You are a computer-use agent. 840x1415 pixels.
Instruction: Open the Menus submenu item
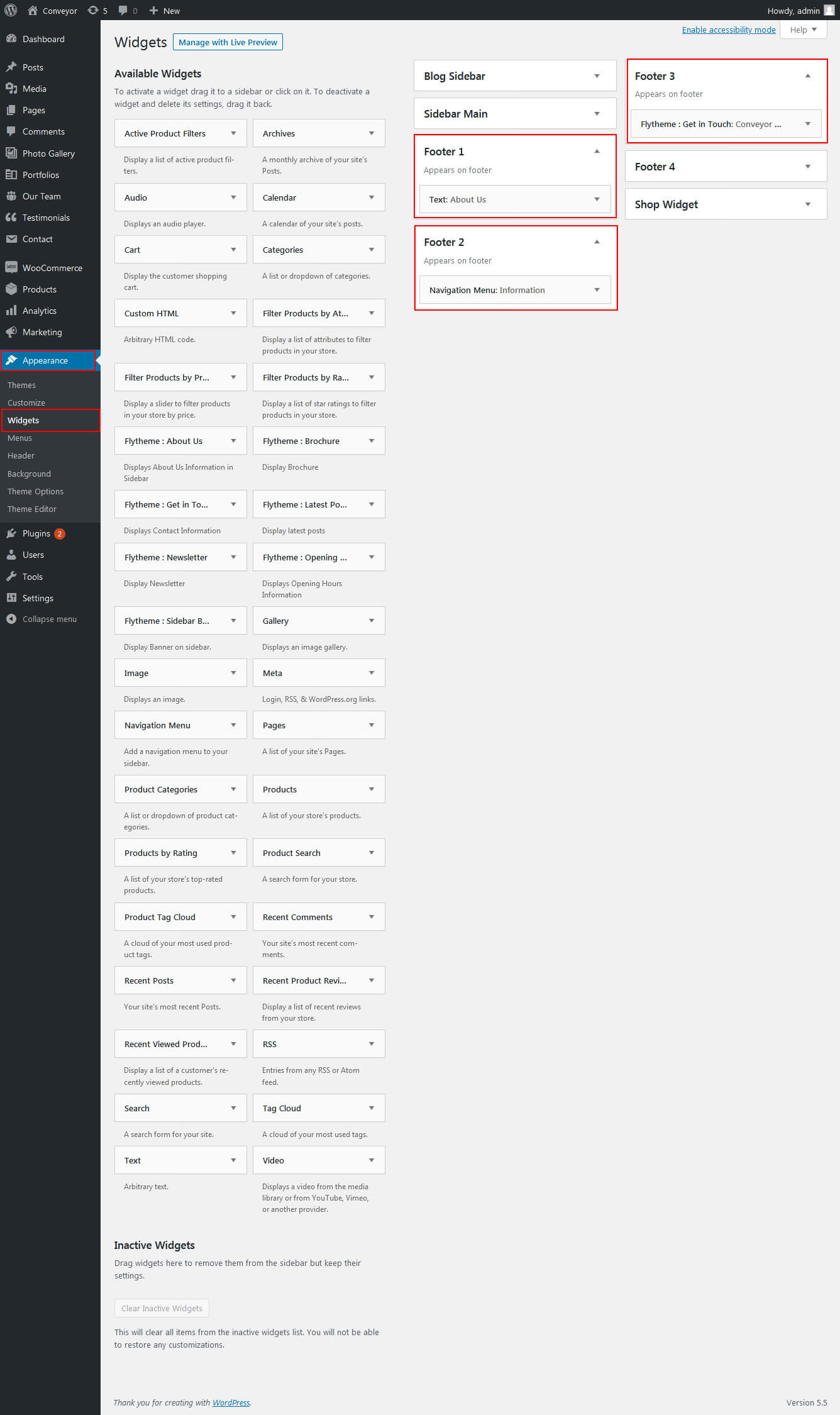tap(20, 438)
